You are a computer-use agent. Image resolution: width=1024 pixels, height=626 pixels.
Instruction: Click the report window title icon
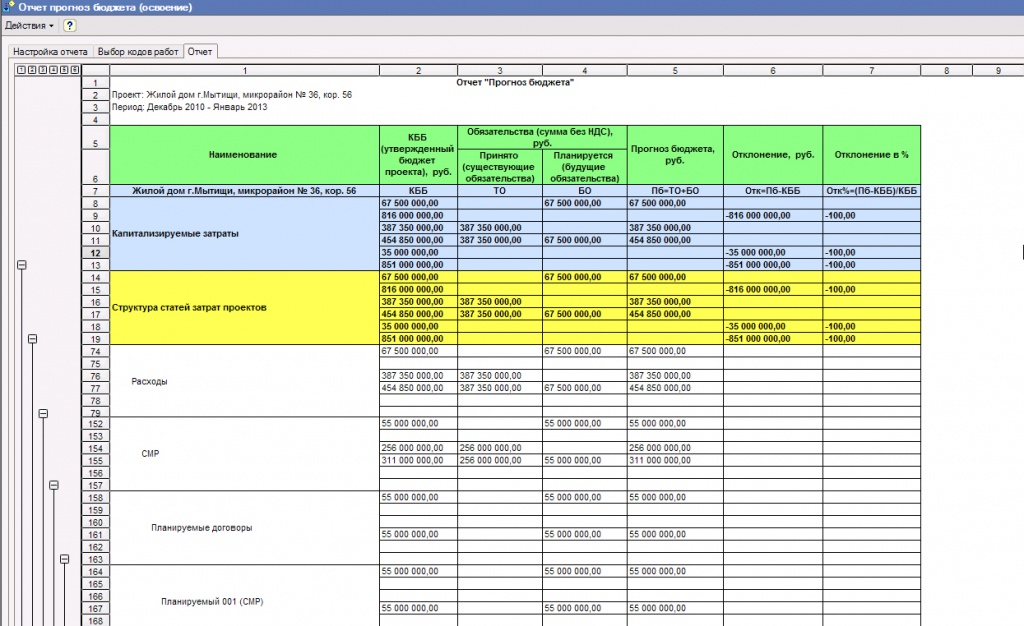[8, 7]
